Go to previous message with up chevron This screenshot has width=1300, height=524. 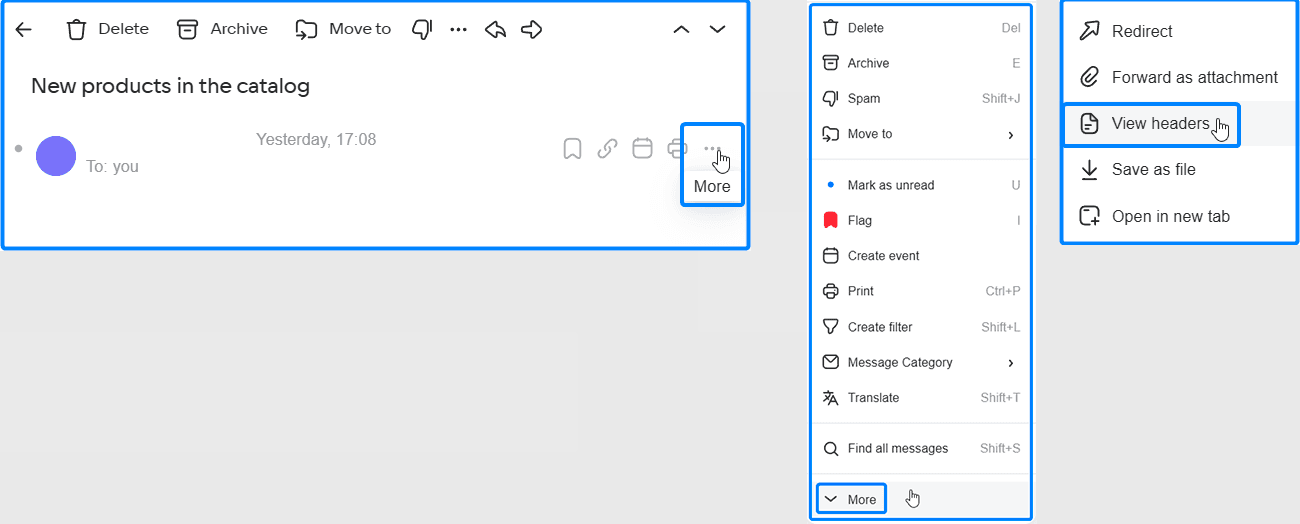pos(681,29)
